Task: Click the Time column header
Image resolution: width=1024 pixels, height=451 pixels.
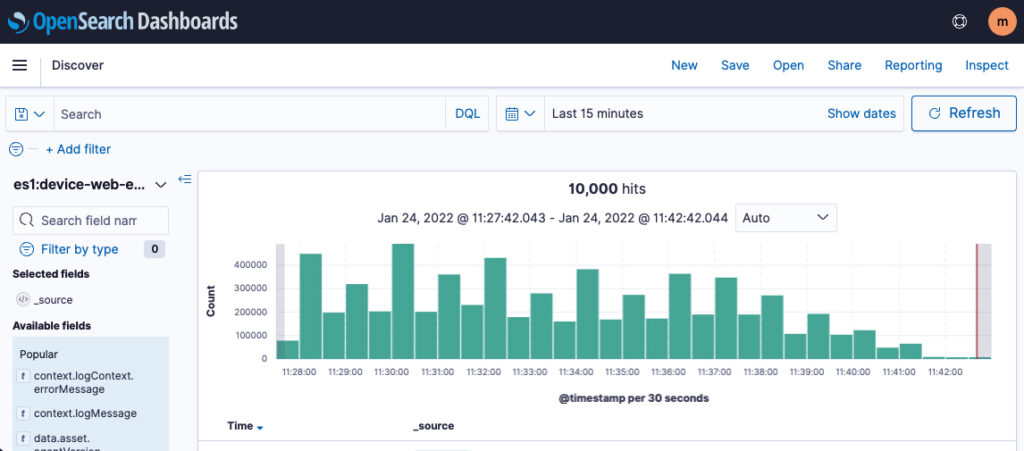Action: coord(240,426)
